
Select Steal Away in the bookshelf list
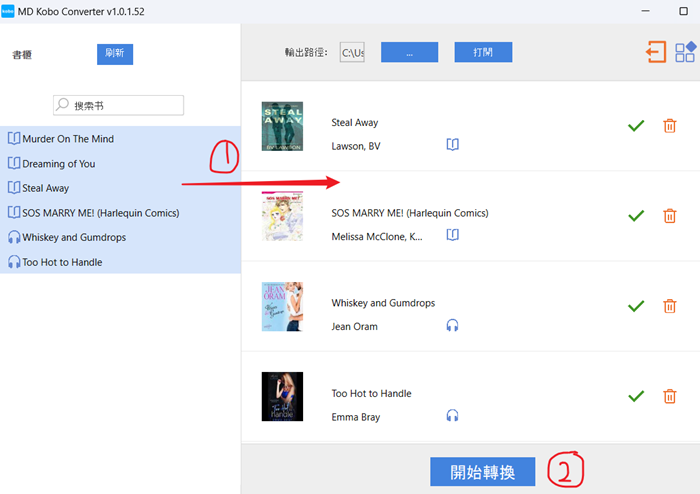tap(121, 188)
